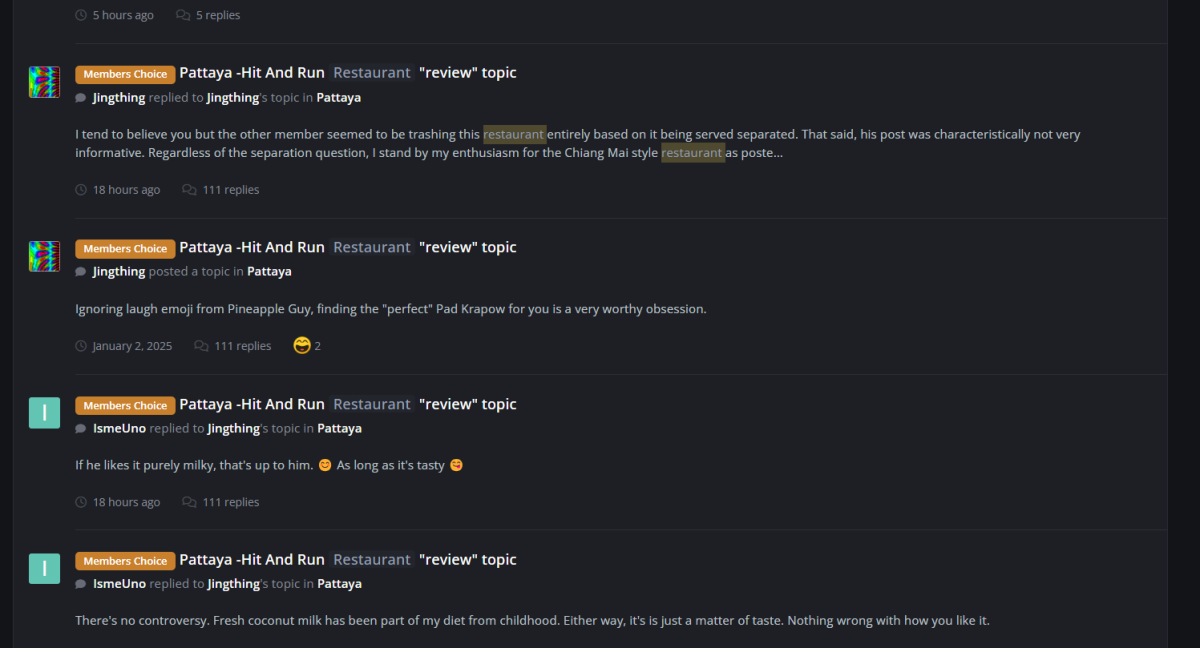Image resolution: width=1200 pixels, height=648 pixels.
Task: Click IsmeUno's avatar on coconut milk reply
Action: [x=44, y=569]
